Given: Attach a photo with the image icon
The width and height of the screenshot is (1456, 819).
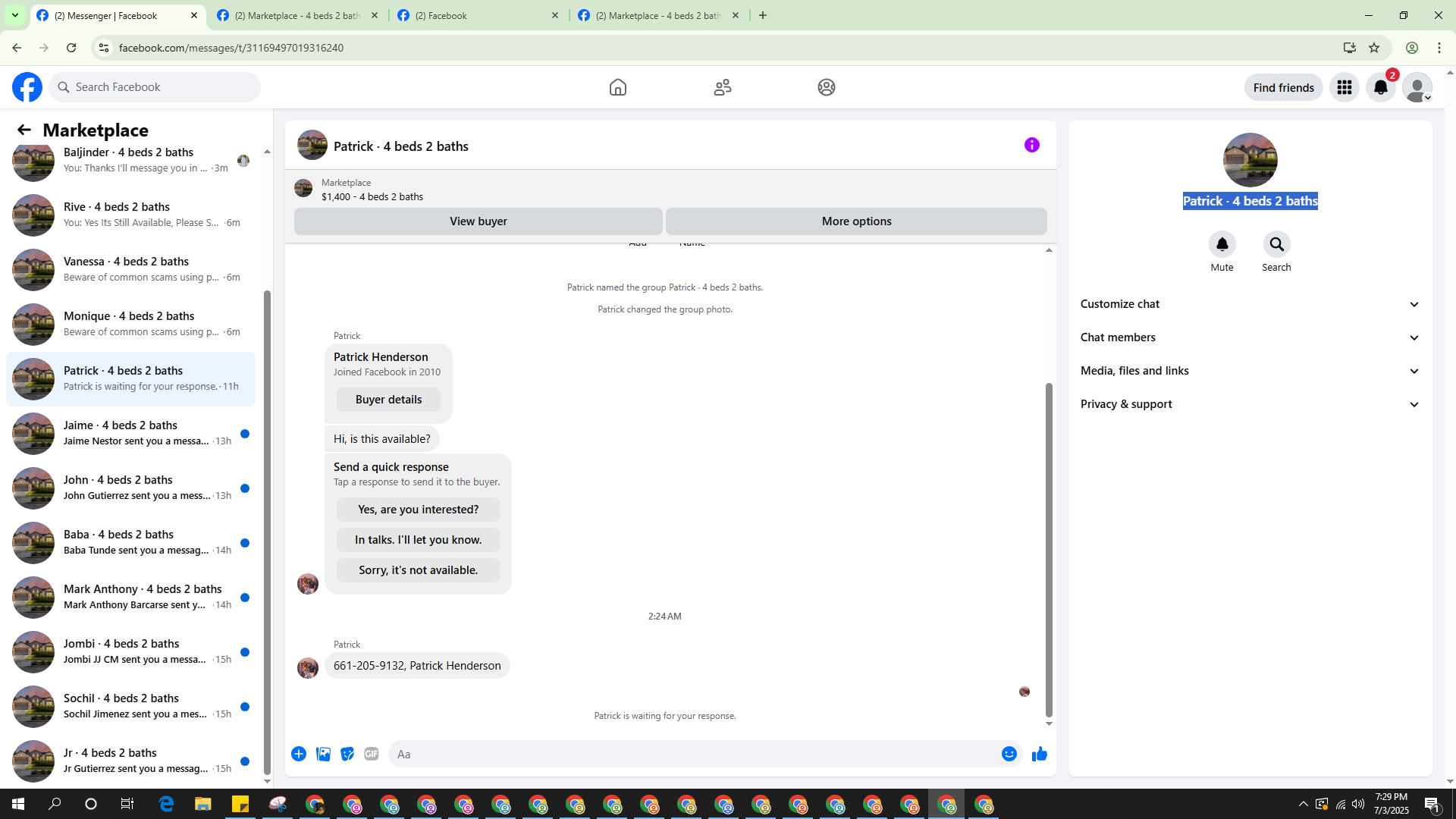Looking at the screenshot, I should coord(323,754).
